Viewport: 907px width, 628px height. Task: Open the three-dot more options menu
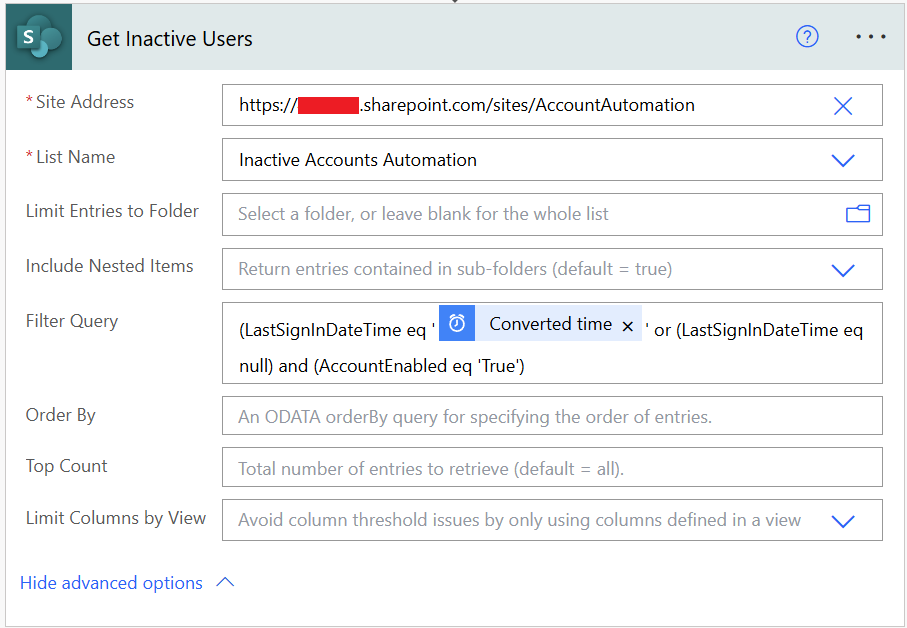(870, 37)
